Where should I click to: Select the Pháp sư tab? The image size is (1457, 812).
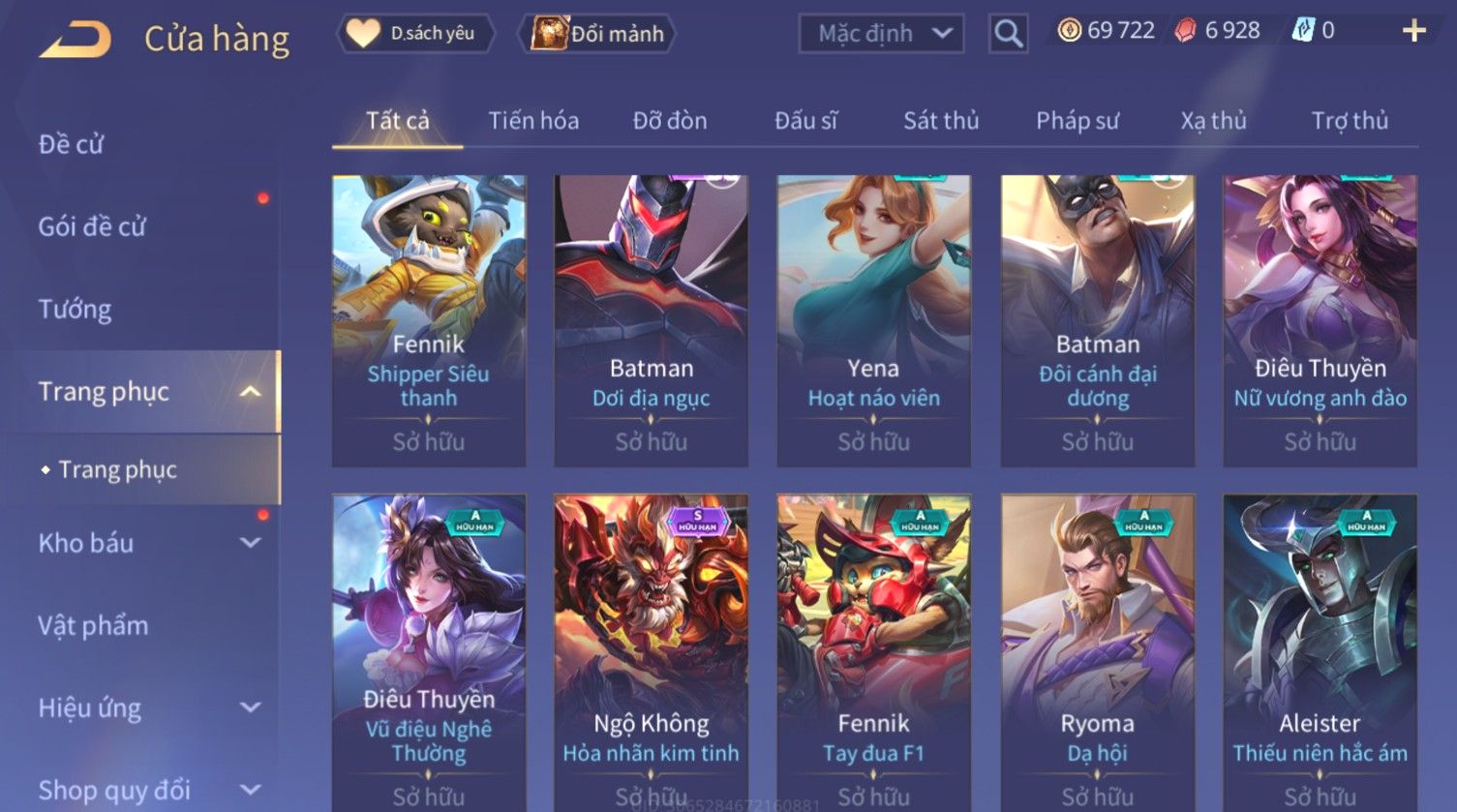click(x=1077, y=121)
